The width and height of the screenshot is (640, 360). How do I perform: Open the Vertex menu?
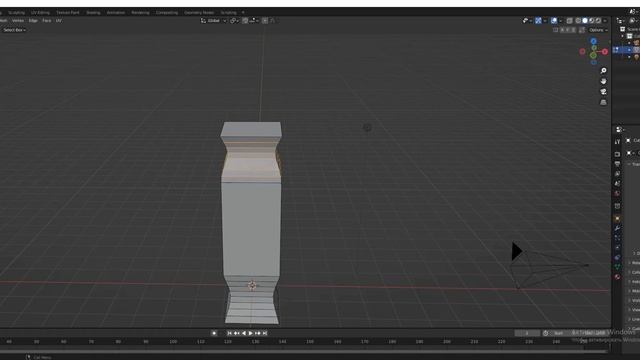(18, 20)
